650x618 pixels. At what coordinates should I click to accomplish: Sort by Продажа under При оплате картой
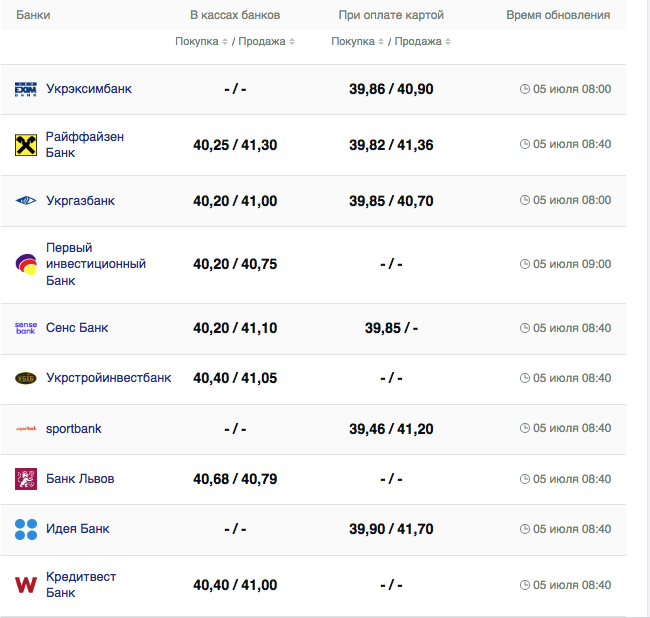coord(421,41)
